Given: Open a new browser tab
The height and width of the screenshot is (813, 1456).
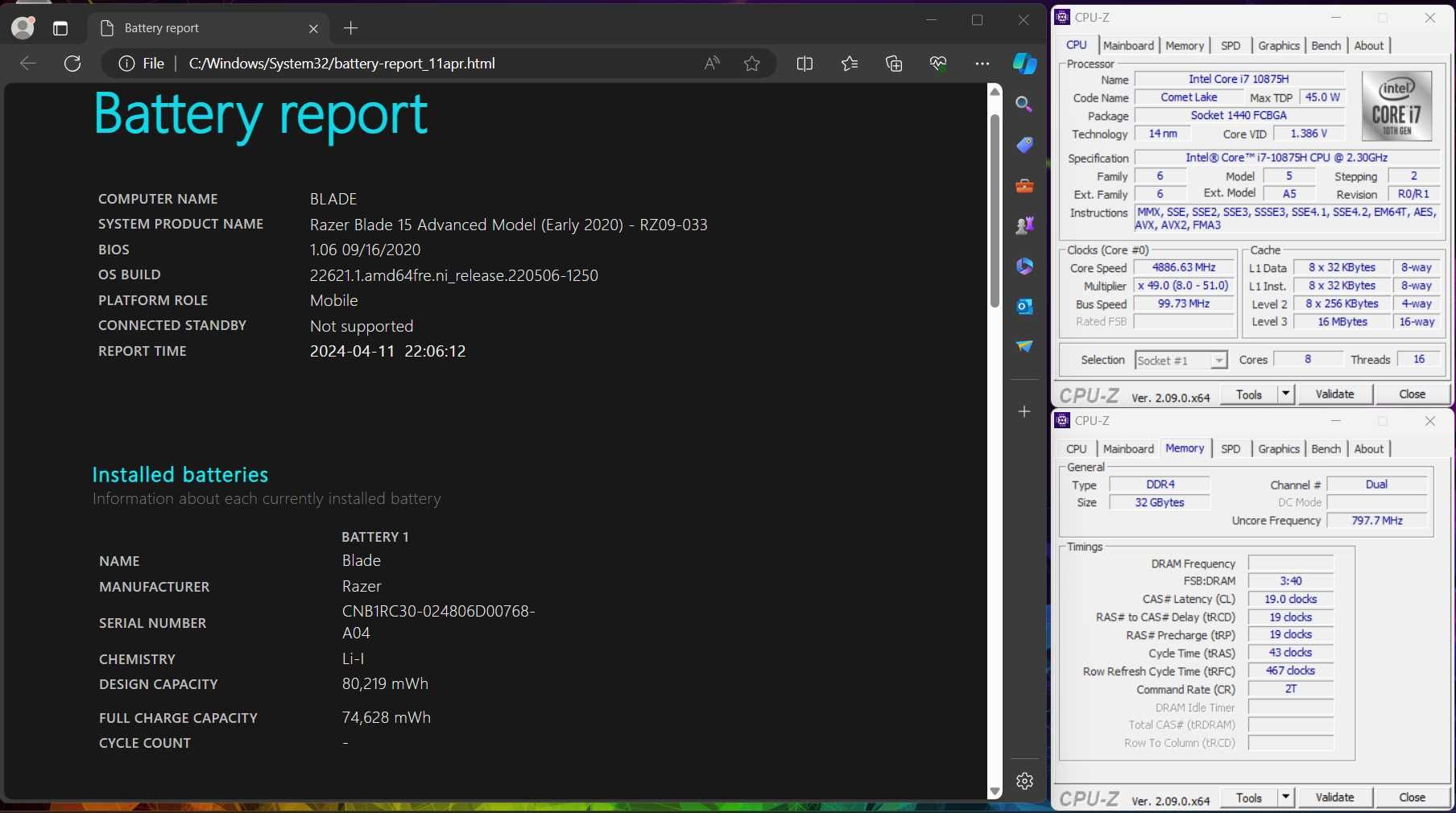Looking at the screenshot, I should point(350,28).
